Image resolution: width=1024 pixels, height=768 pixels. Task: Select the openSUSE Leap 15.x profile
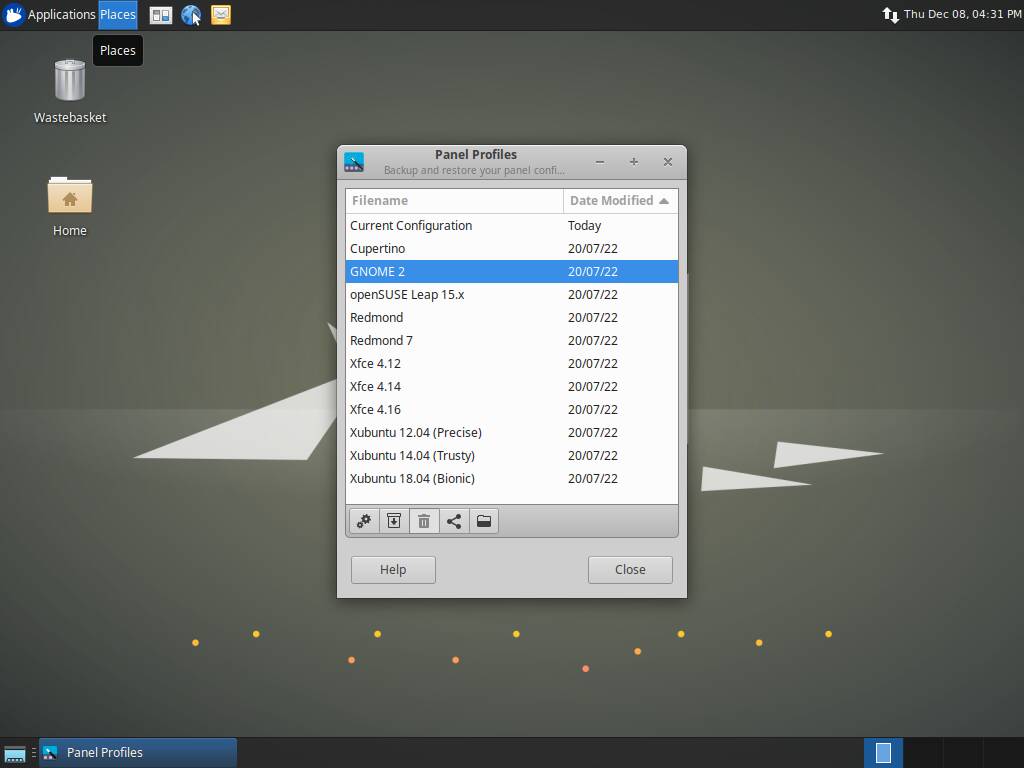pos(511,295)
